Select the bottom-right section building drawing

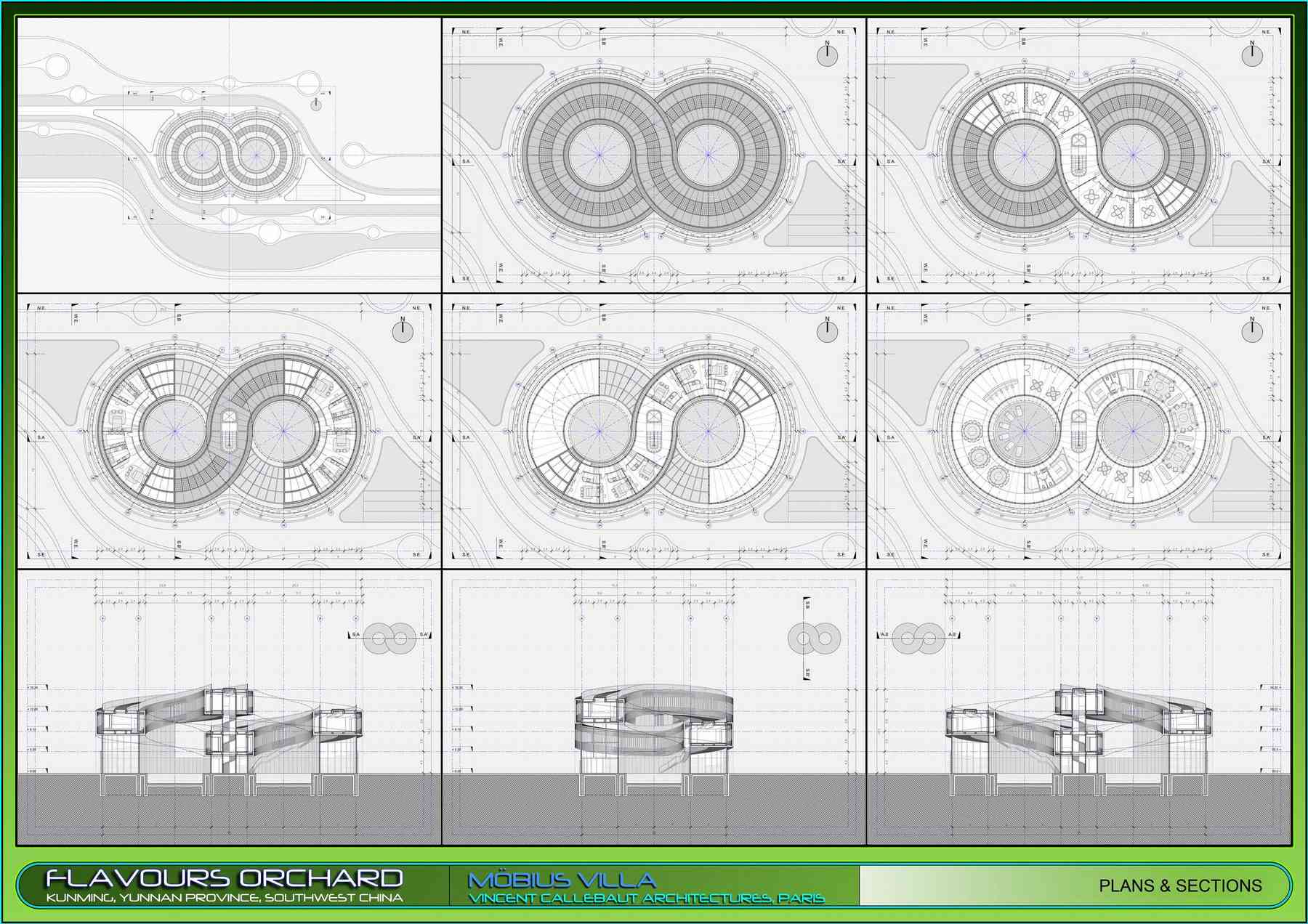pos(1078,730)
